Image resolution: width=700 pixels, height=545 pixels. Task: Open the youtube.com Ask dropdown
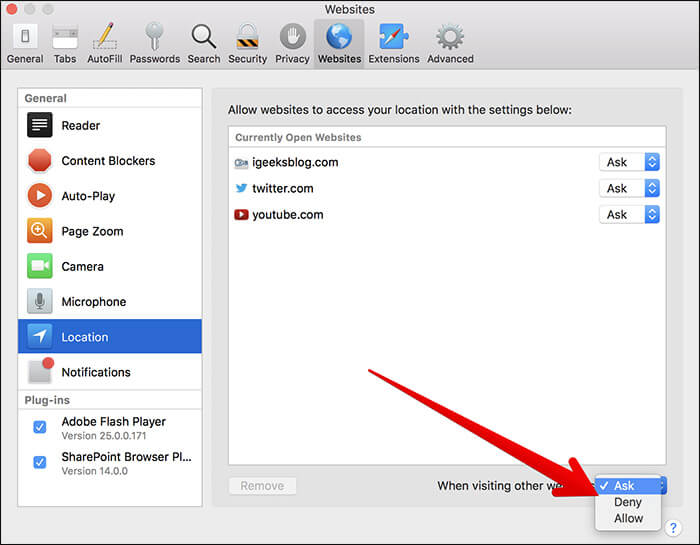[629, 215]
